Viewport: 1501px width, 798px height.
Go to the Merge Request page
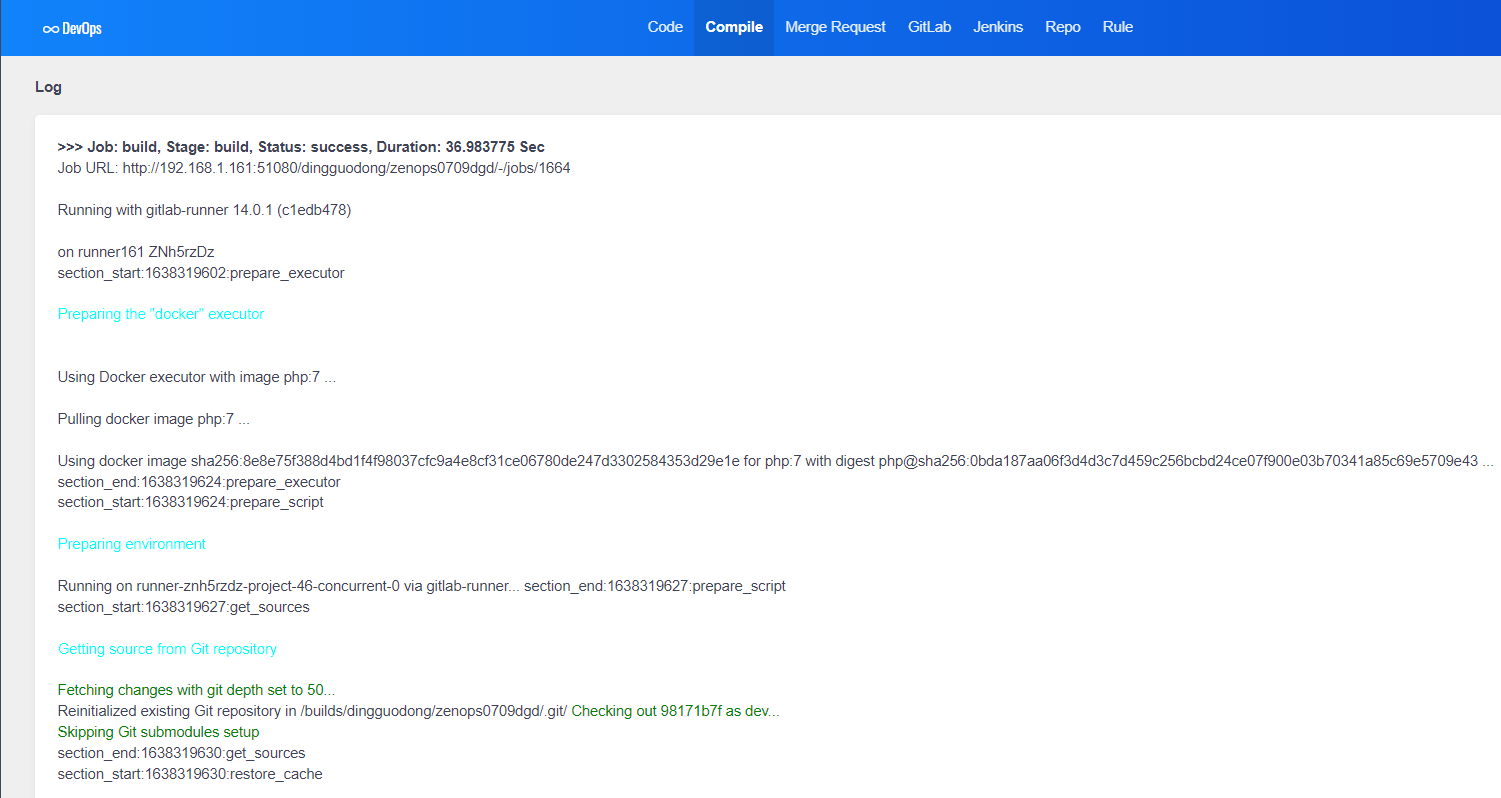(835, 27)
